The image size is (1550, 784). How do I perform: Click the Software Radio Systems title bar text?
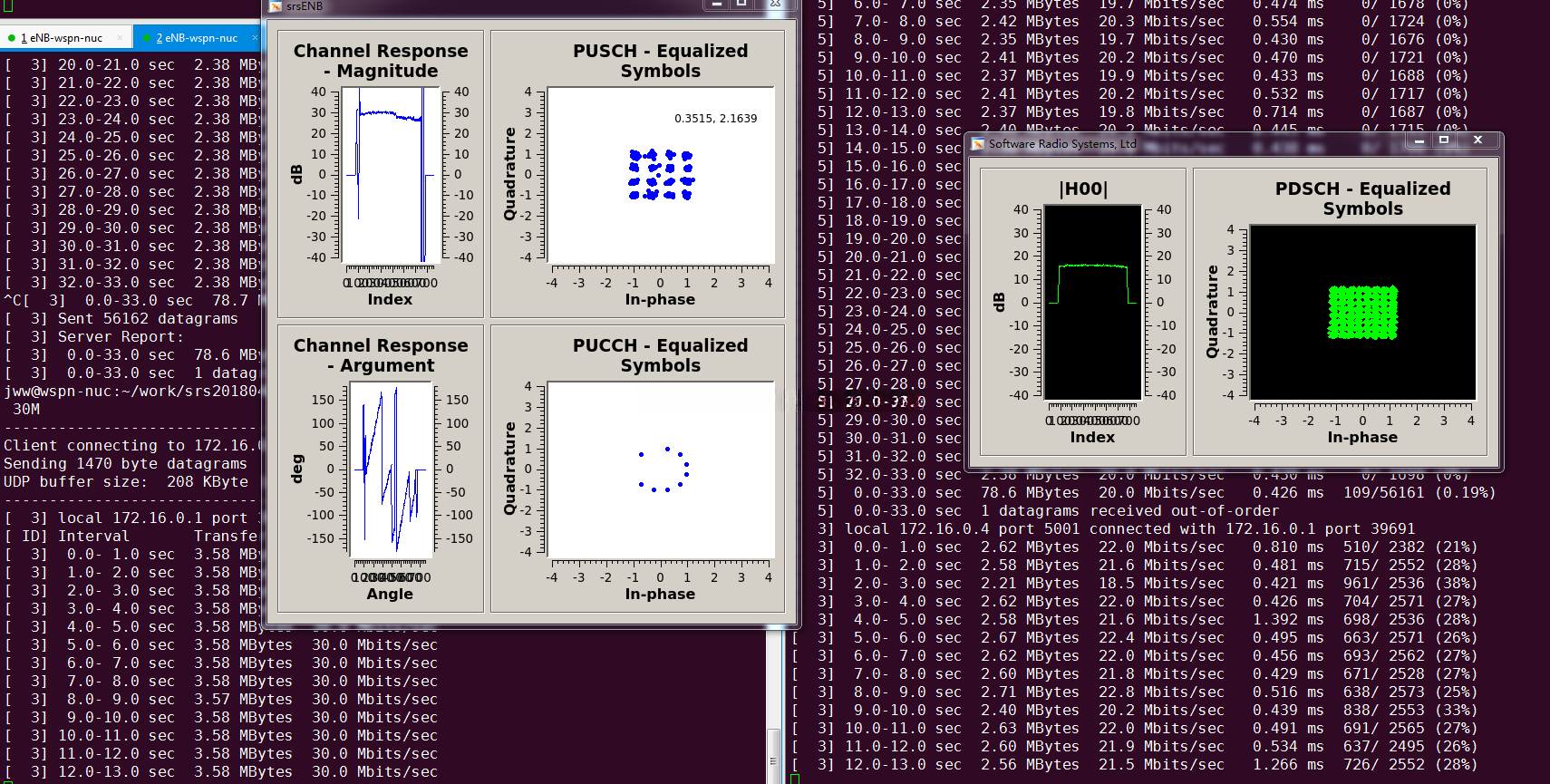(1061, 144)
